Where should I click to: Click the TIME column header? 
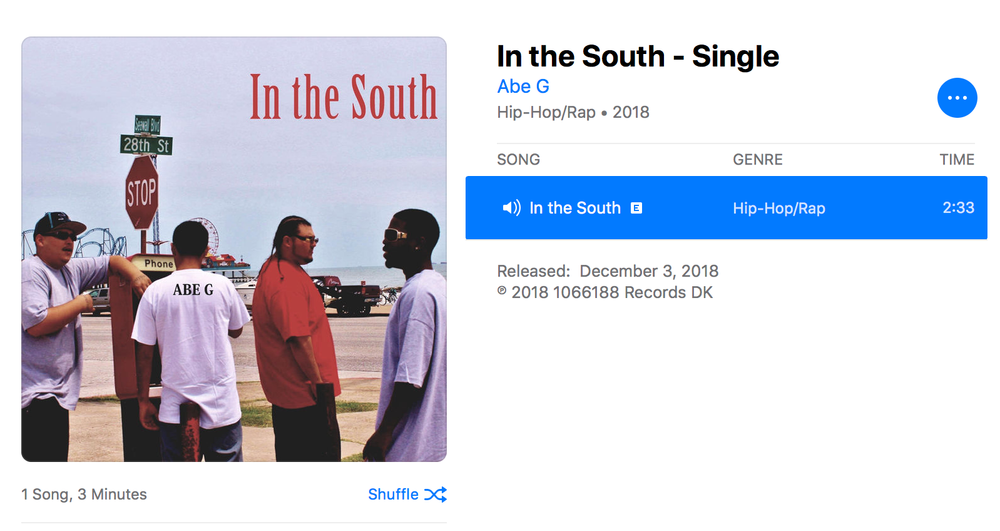[x=957, y=159]
